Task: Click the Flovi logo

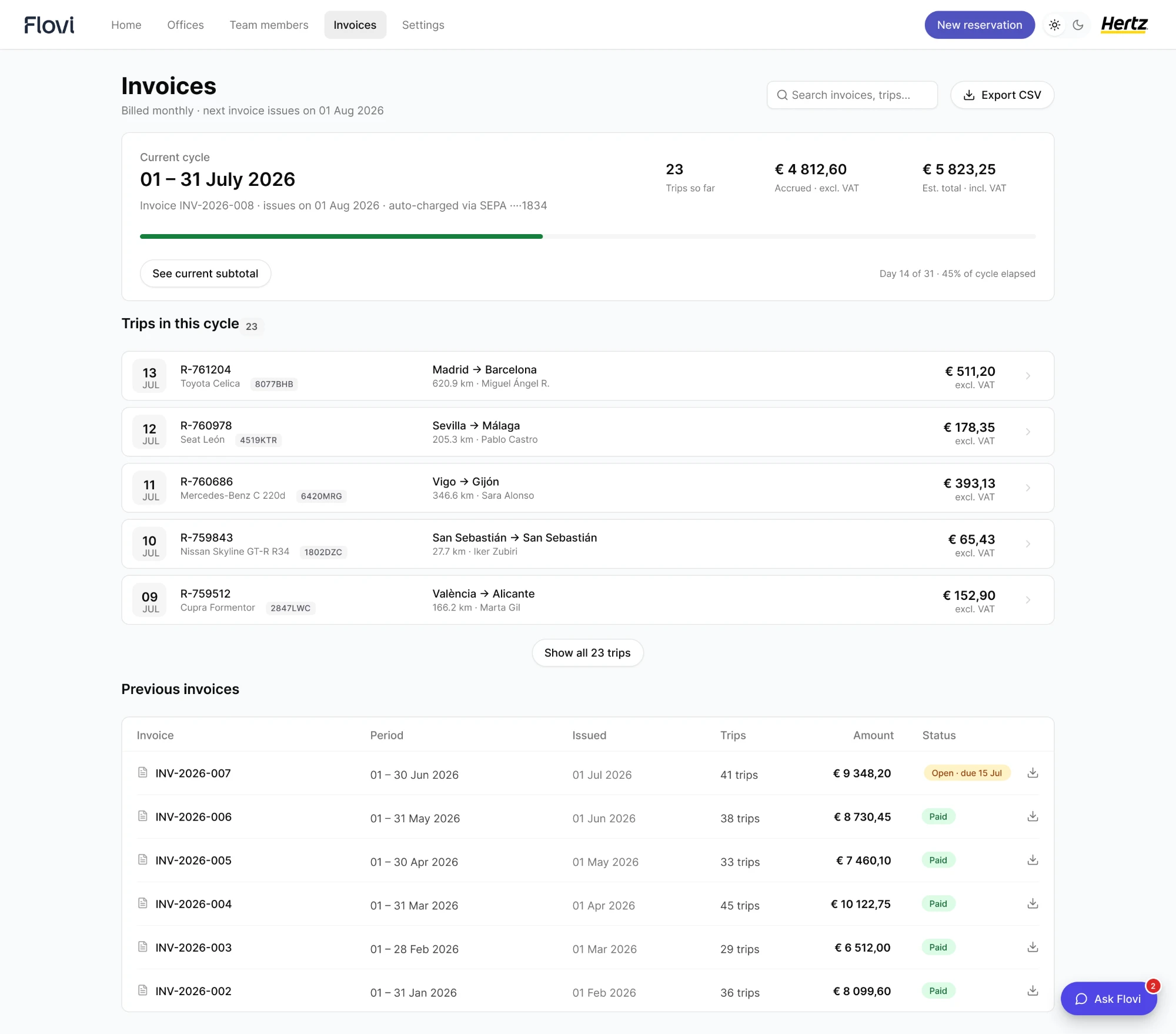Action: click(x=49, y=25)
